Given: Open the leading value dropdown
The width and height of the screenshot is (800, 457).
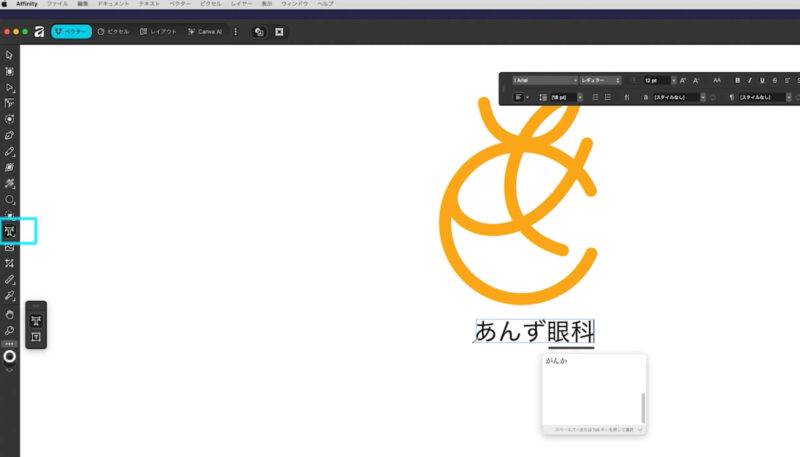Looking at the screenshot, I should tap(580, 97).
